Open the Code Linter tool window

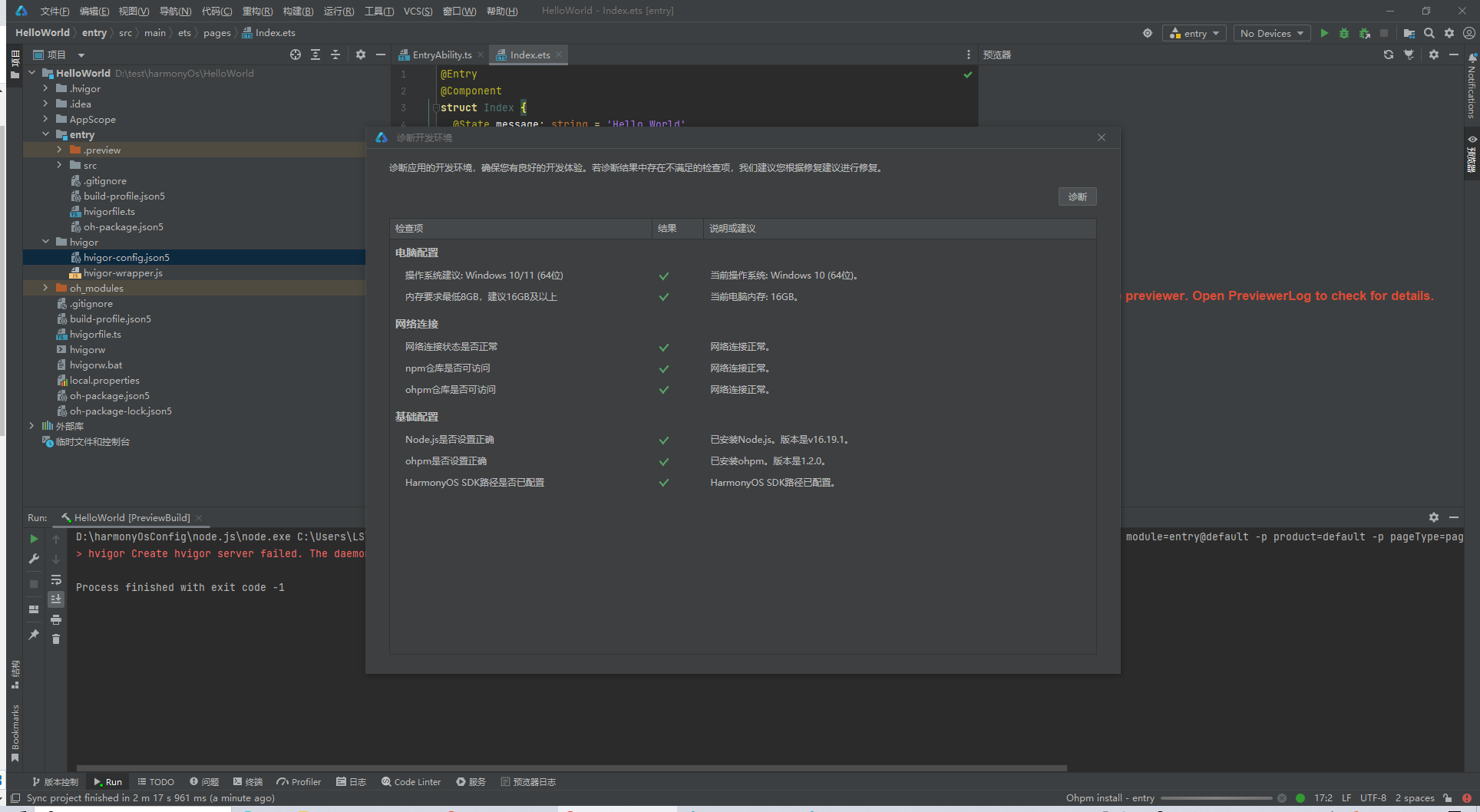click(411, 782)
